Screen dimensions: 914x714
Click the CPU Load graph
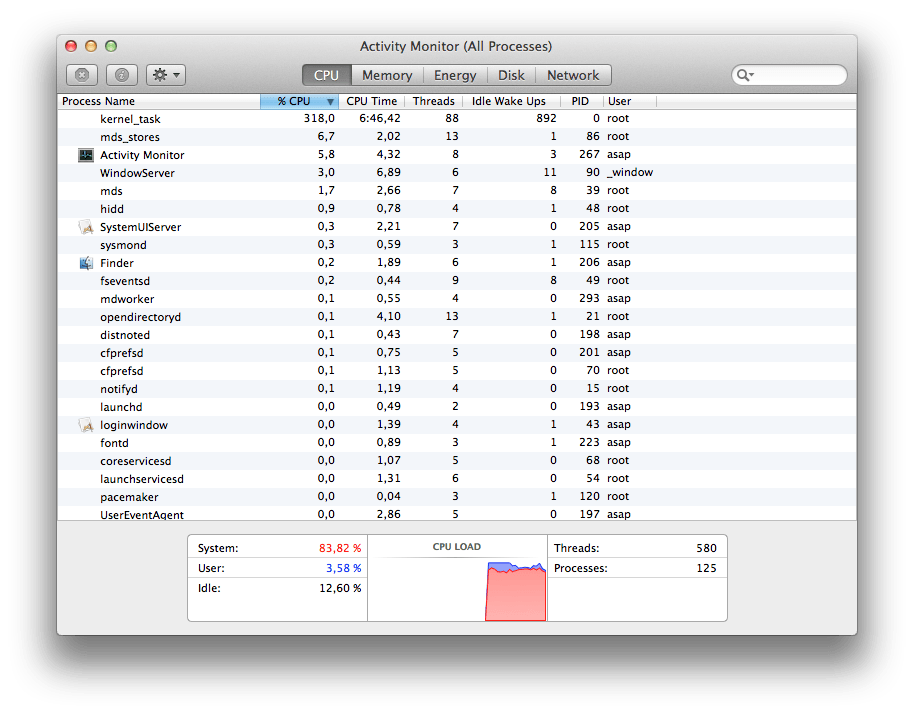(457, 584)
